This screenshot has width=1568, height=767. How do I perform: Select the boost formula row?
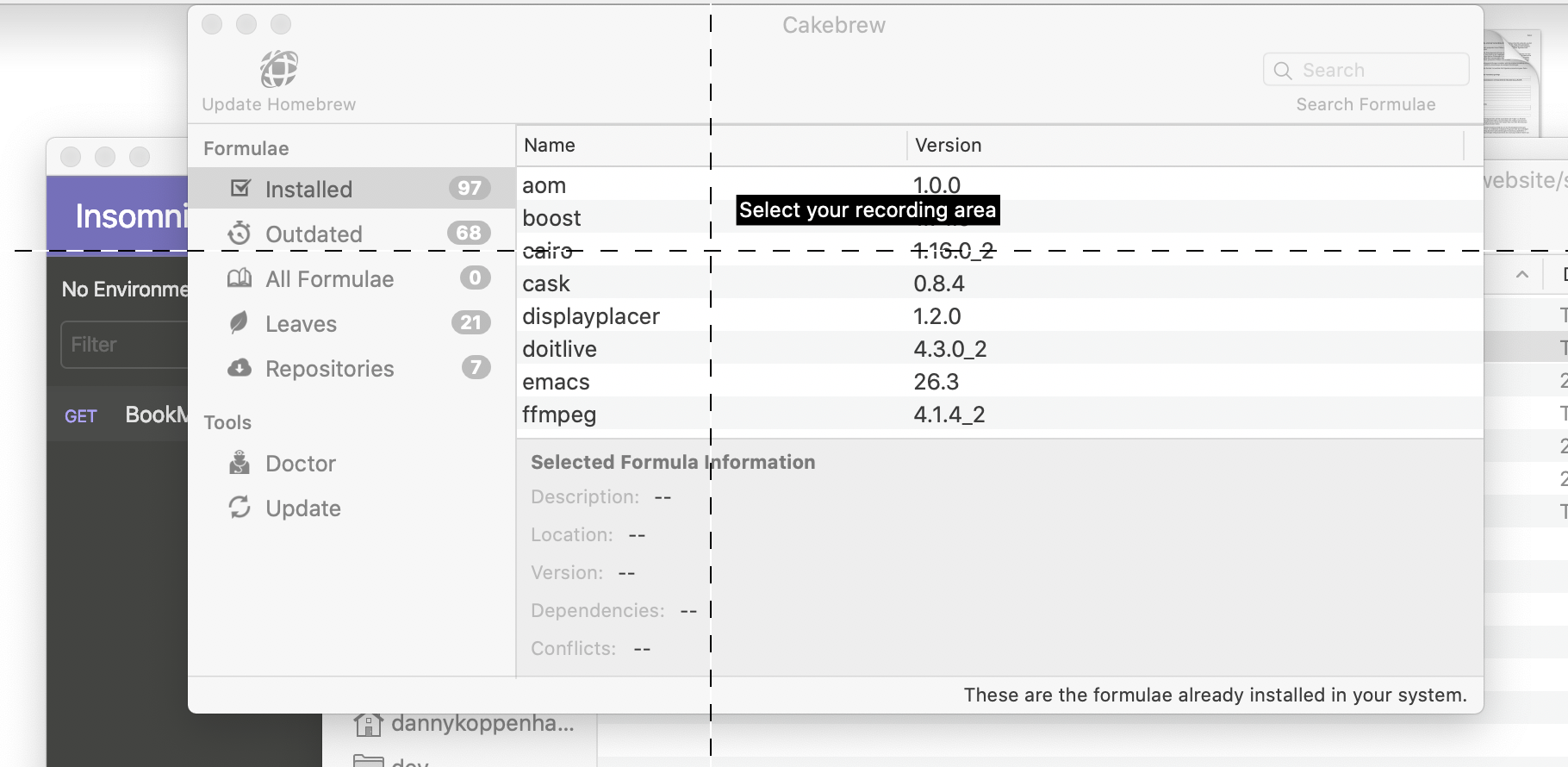(x=1000, y=217)
